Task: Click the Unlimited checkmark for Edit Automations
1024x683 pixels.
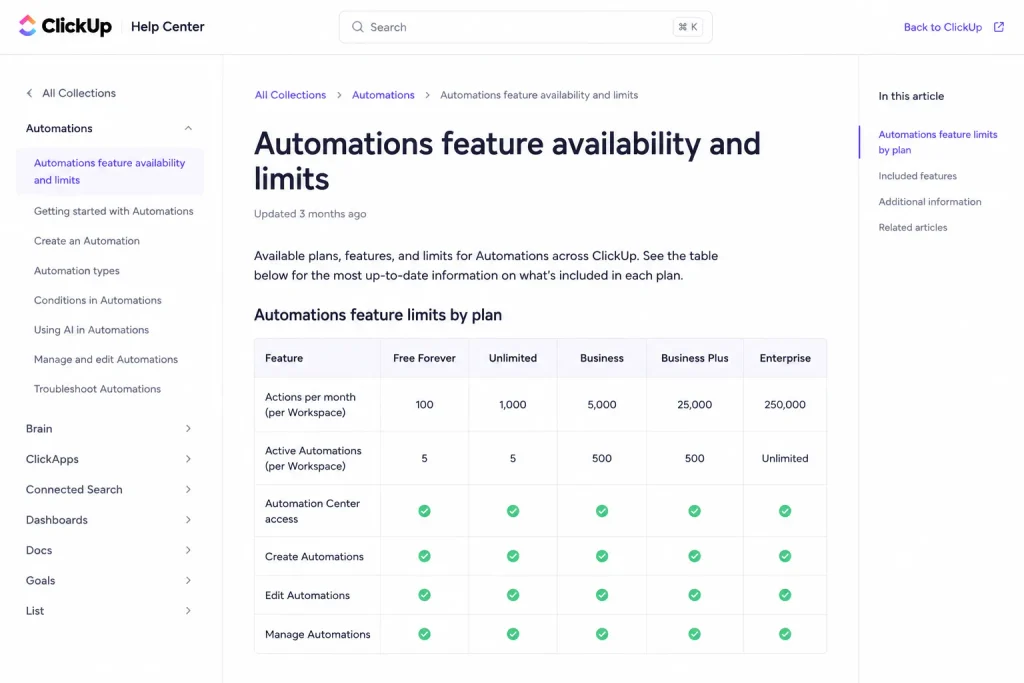Action: click(x=513, y=595)
